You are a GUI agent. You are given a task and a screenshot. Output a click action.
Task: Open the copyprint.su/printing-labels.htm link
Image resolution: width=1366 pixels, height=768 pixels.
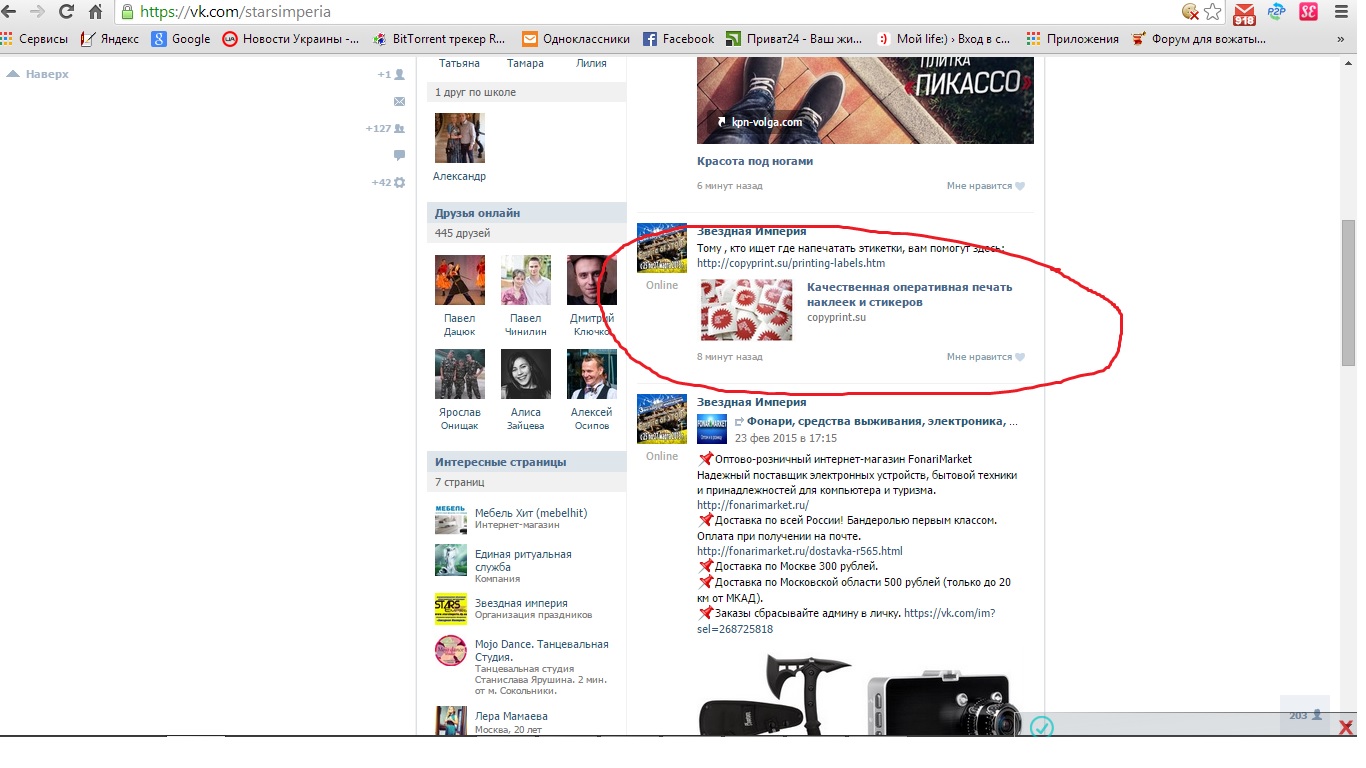click(791, 263)
